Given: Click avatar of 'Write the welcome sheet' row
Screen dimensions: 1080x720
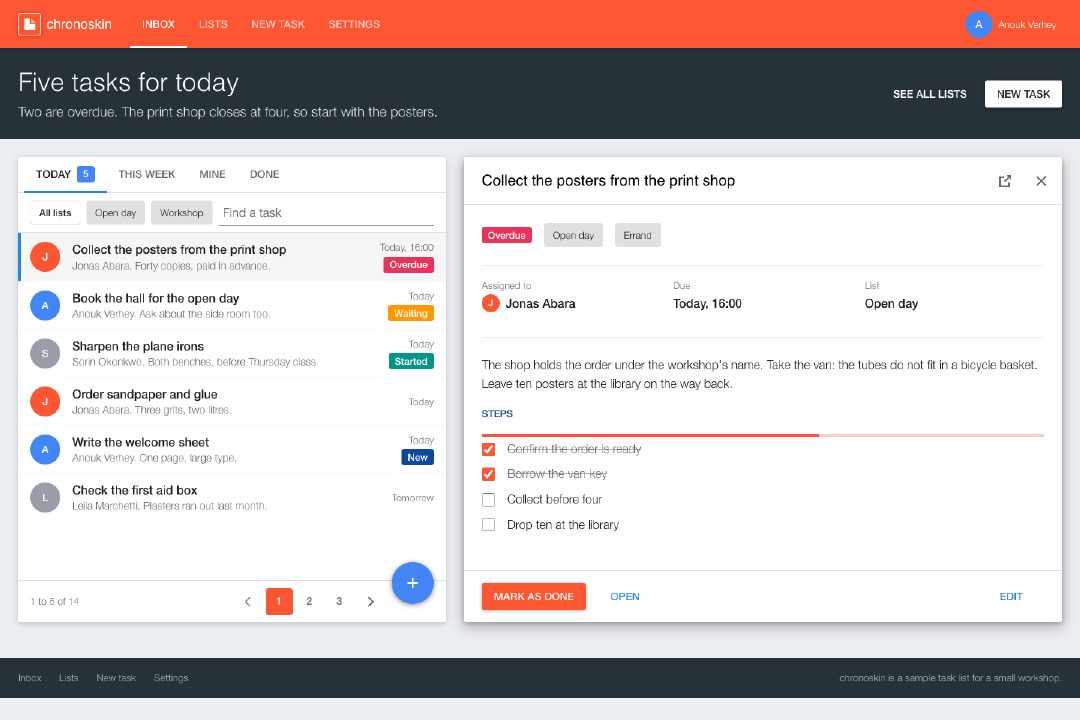Looking at the screenshot, I should pyautogui.click(x=45, y=449).
